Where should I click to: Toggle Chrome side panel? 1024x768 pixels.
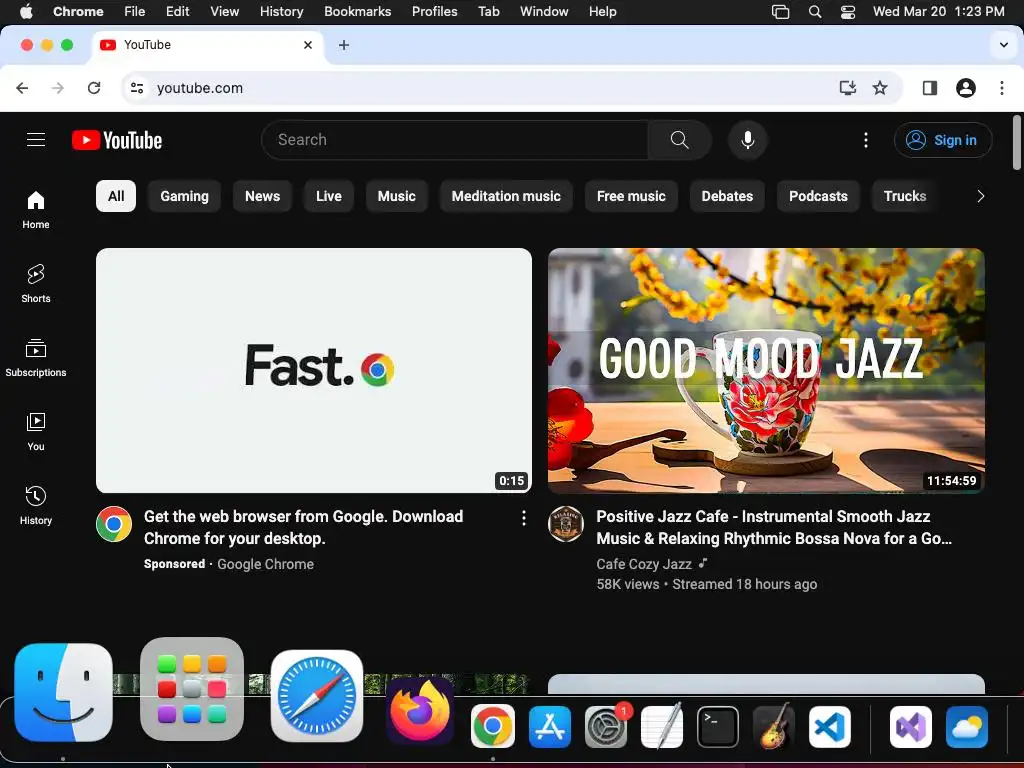pyautogui.click(x=929, y=88)
